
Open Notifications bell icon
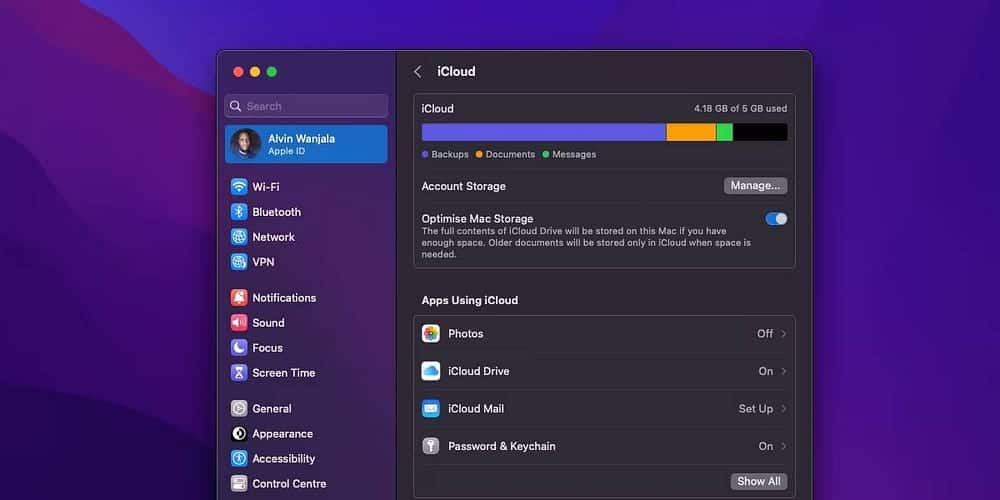click(239, 298)
